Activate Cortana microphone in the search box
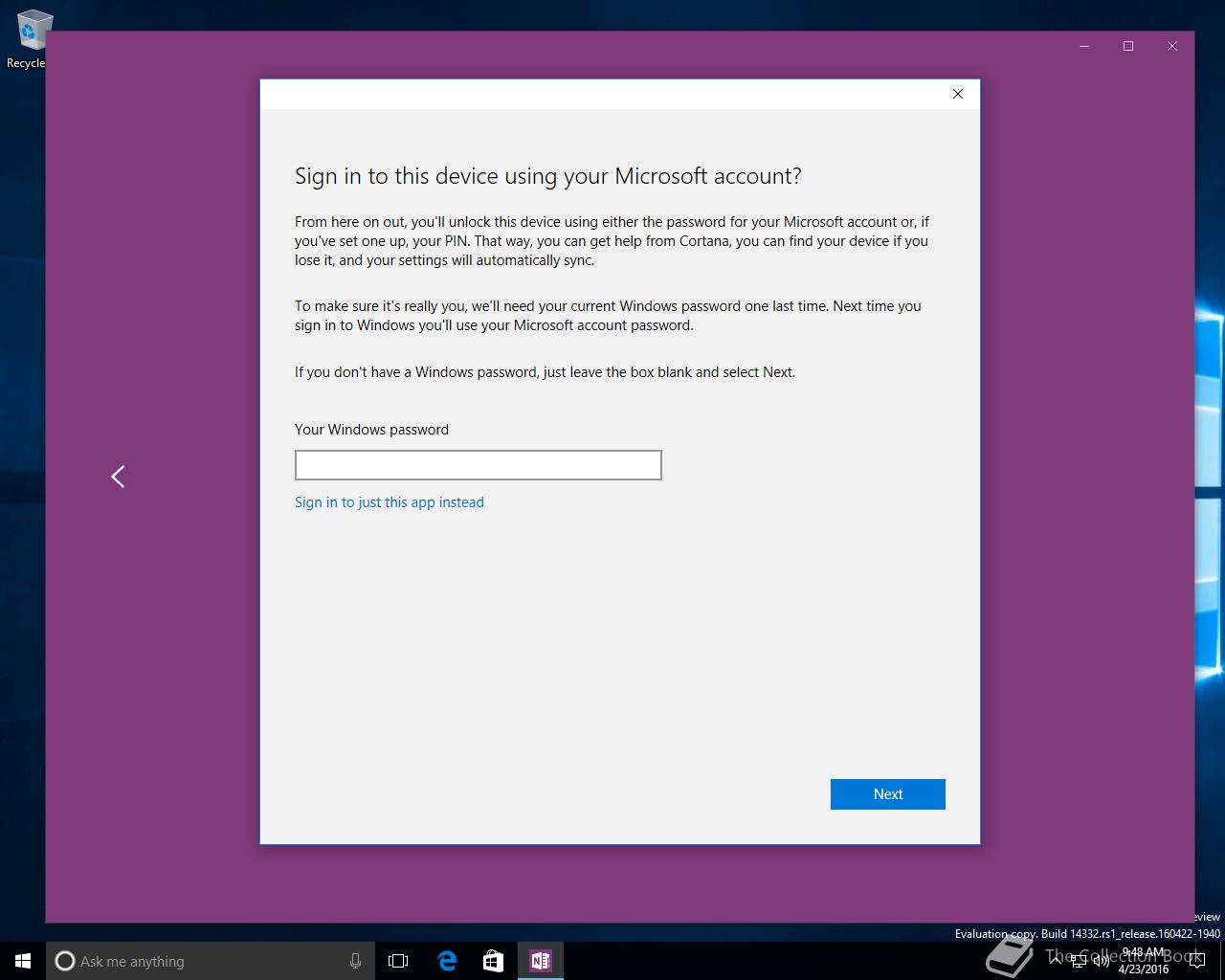The height and width of the screenshot is (980, 1225). [355, 961]
